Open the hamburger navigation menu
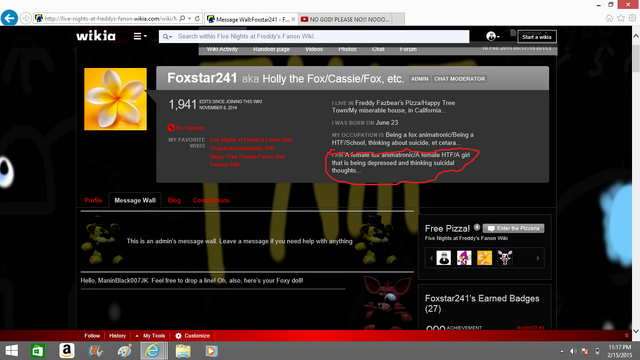 (x=140, y=36)
